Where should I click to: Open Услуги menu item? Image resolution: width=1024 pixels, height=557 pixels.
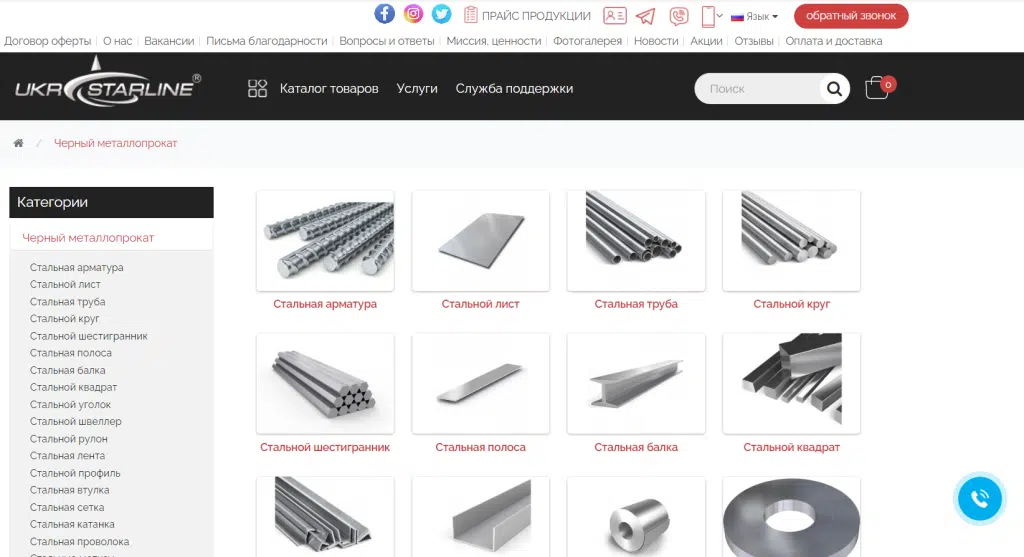point(417,88)
